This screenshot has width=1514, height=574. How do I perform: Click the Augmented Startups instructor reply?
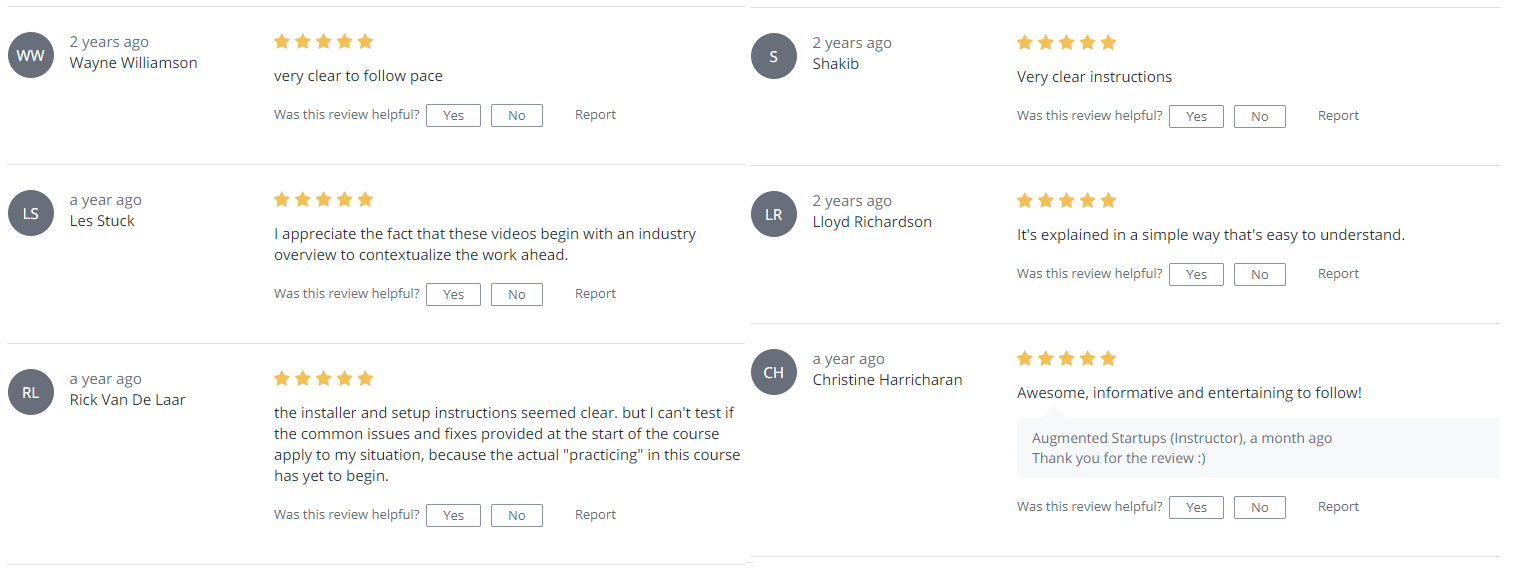pos(1258,448)
